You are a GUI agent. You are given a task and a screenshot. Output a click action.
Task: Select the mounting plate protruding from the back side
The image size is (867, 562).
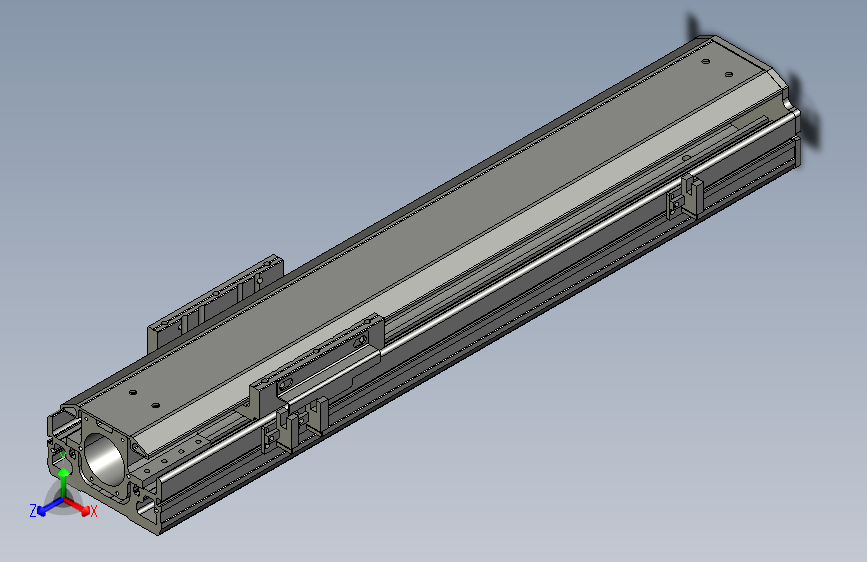216,302
